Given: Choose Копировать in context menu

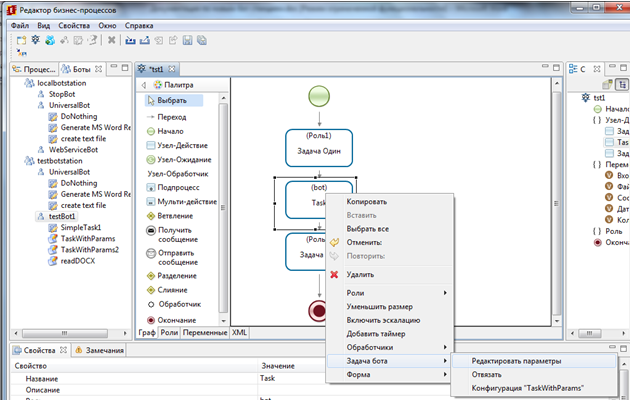Looking at the screenshot, I should coord(366,202).
